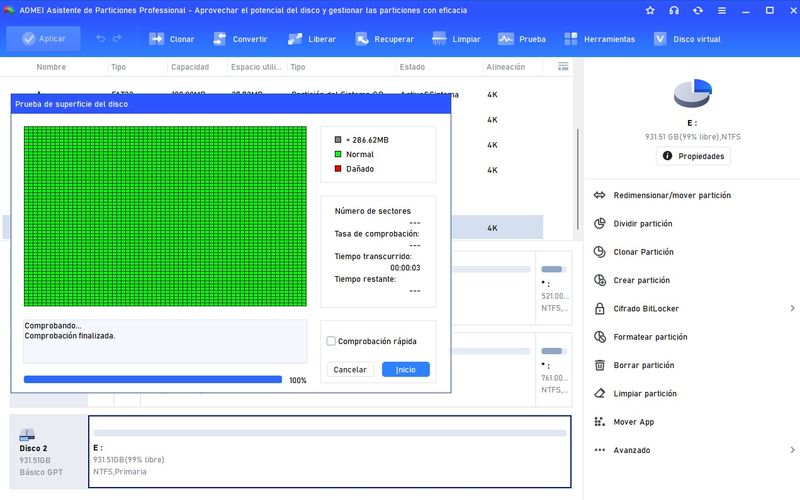Open the Limpiar tool
800x500 pixels.
coord(456,39)
